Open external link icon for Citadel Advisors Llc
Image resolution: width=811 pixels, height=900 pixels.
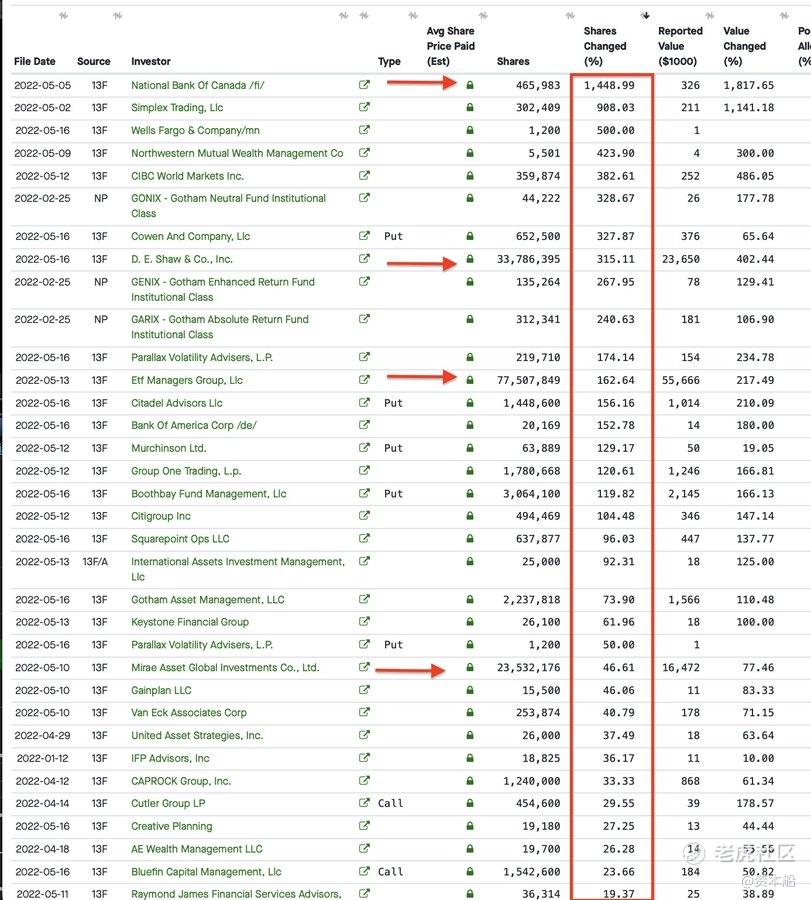364,402
